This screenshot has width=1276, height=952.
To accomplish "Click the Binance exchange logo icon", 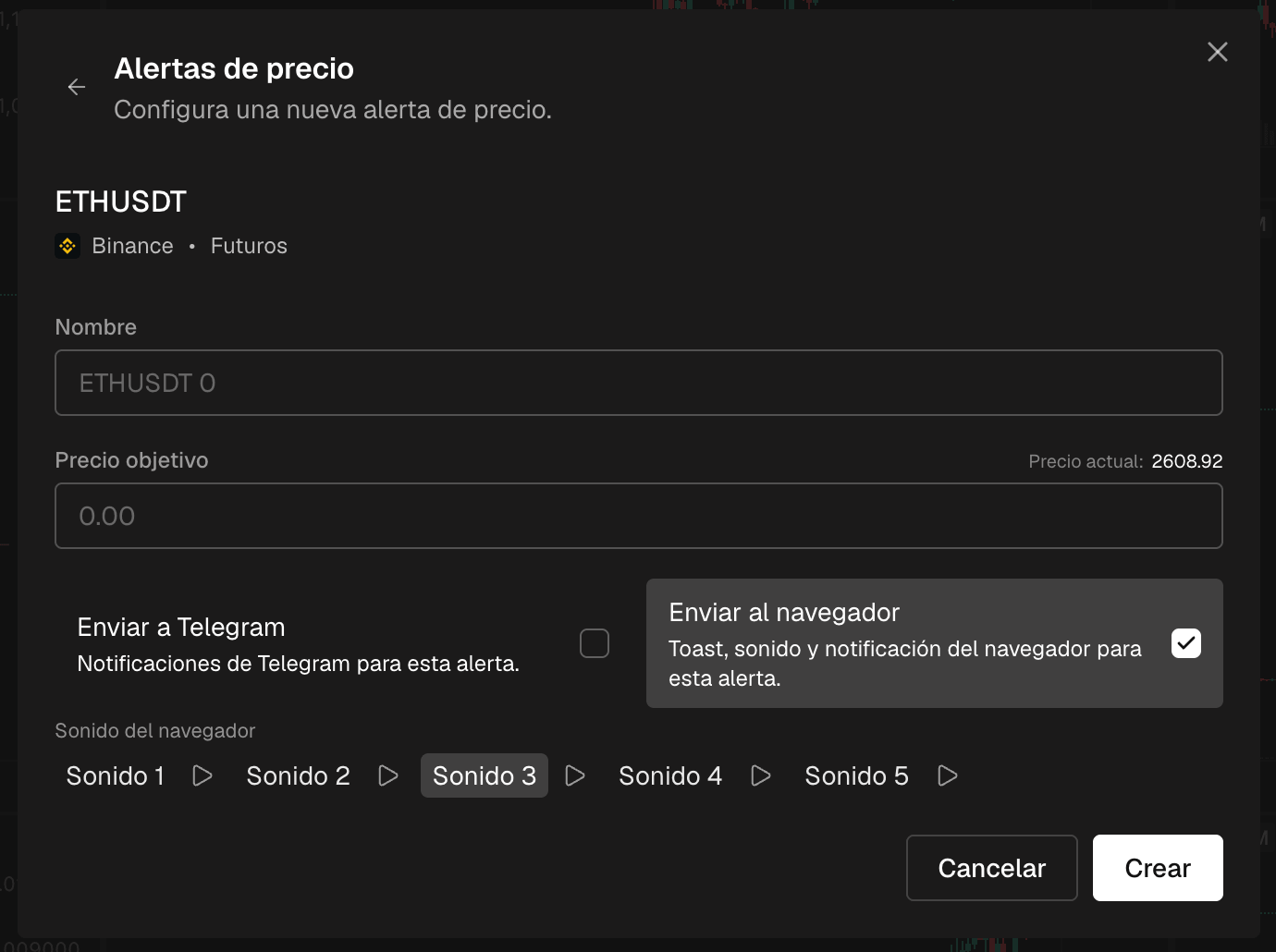I will pyautogui.click(x=67, y=246).
